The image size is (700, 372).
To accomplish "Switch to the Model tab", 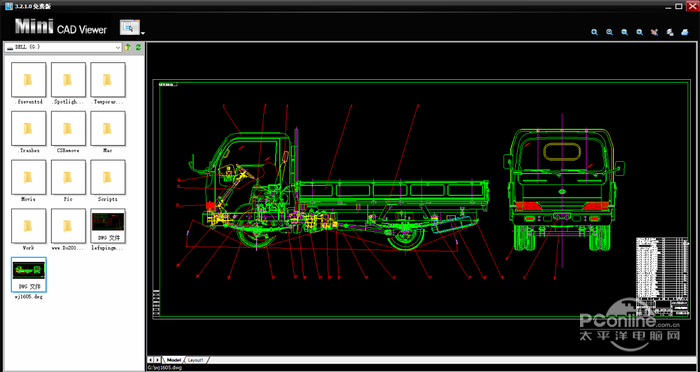I will point(174,359).
